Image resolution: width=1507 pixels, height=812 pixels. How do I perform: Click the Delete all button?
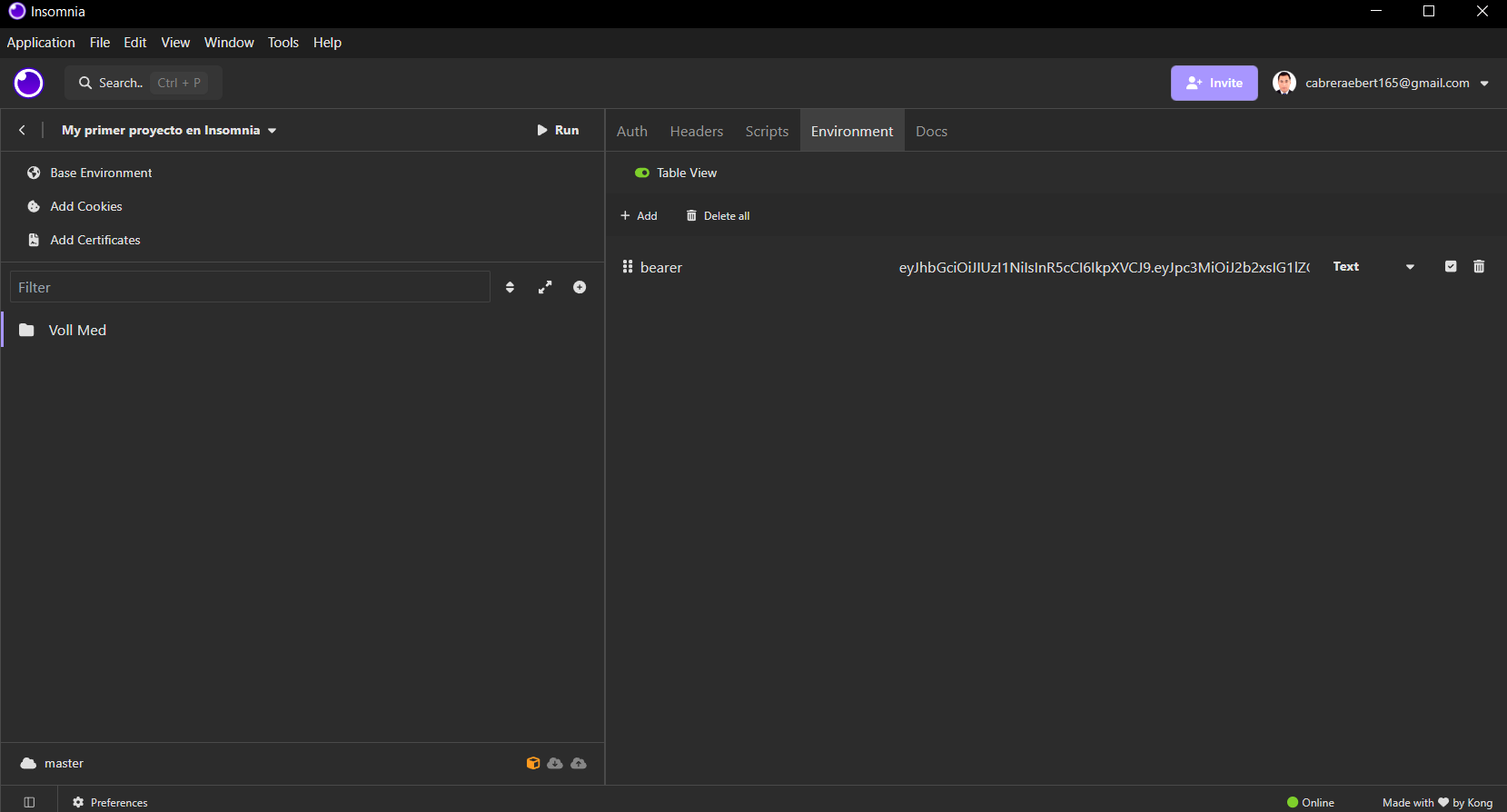pos(718,215)
